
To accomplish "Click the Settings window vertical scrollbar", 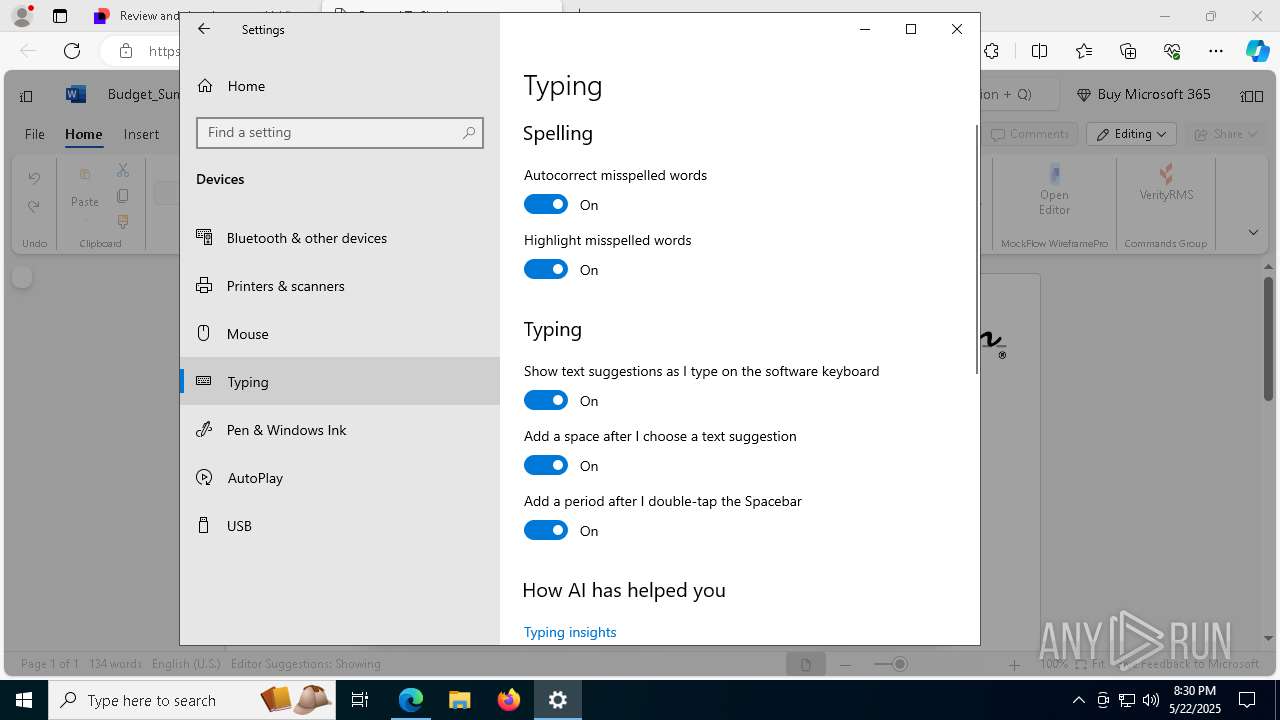I will 976,250.
